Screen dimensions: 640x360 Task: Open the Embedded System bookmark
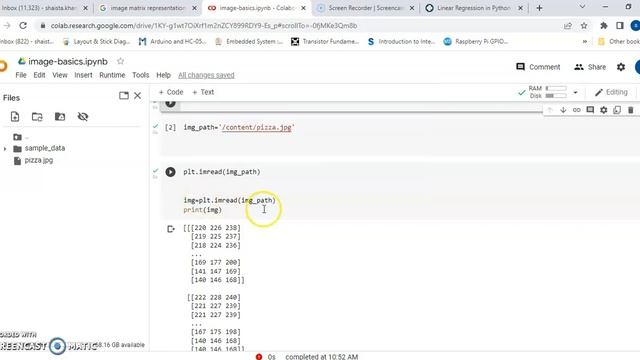click(x=248, y=42)
